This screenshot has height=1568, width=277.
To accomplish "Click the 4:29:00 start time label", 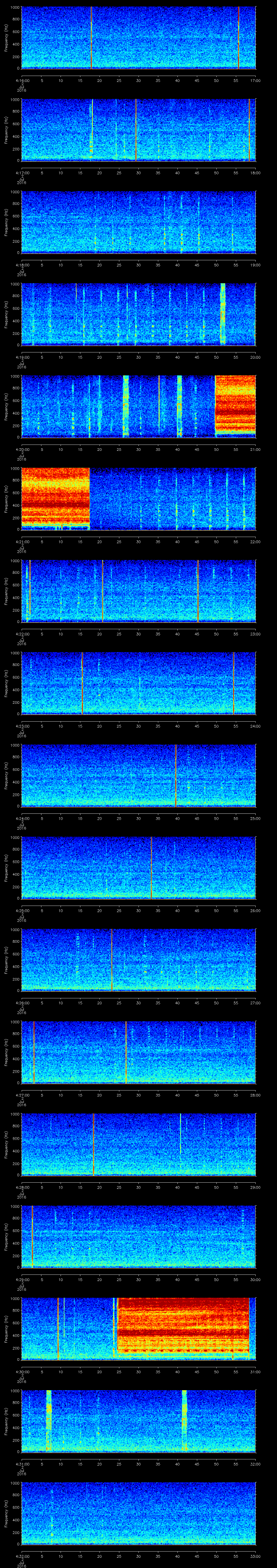I will pos(22,1279).
